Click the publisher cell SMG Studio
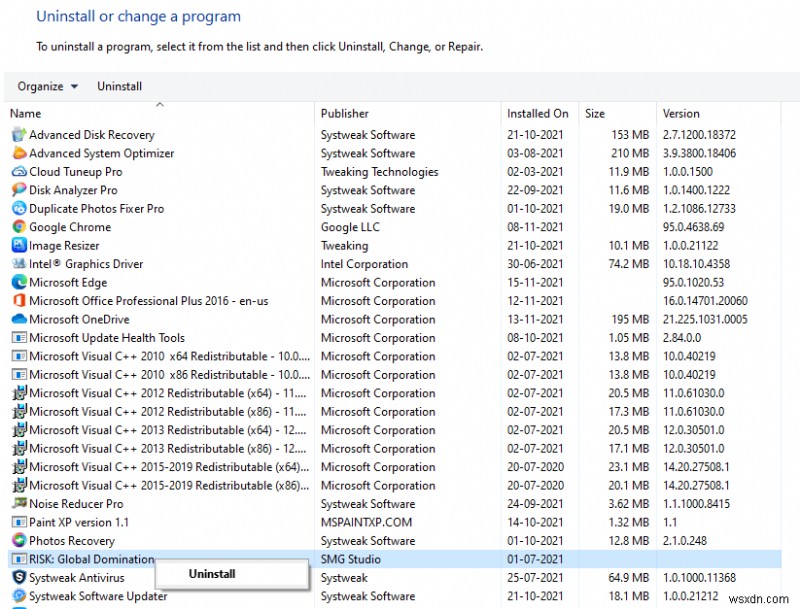This screenshot has height=609, width=800. pos(351,559)
